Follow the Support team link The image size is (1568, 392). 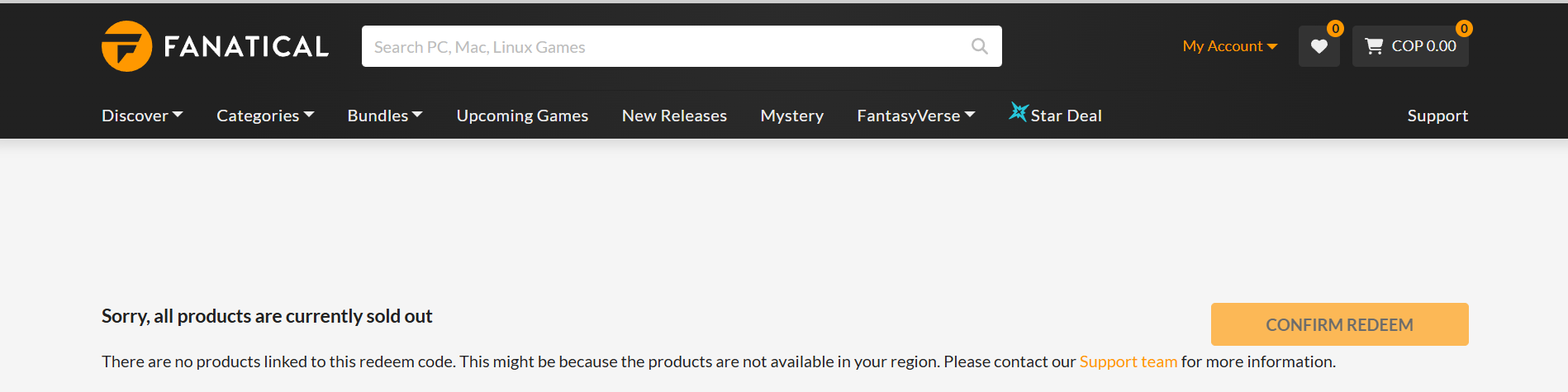pos(1128,361)
